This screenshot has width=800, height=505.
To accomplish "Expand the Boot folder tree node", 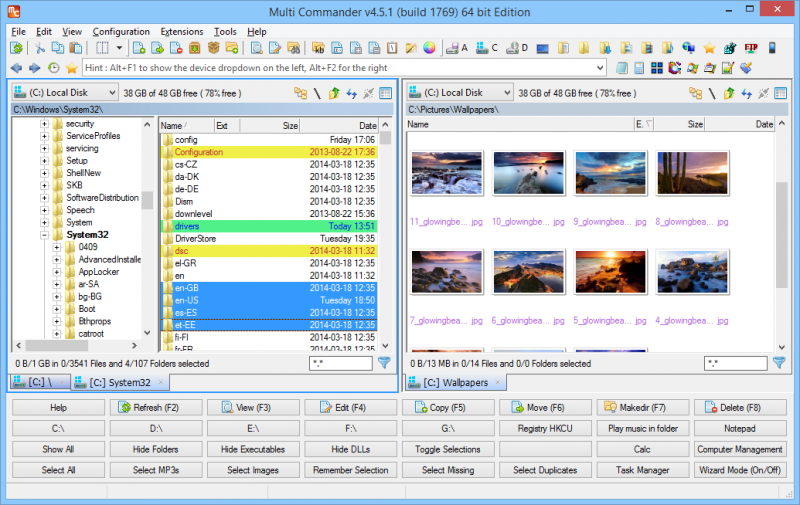I will (57, 309).
